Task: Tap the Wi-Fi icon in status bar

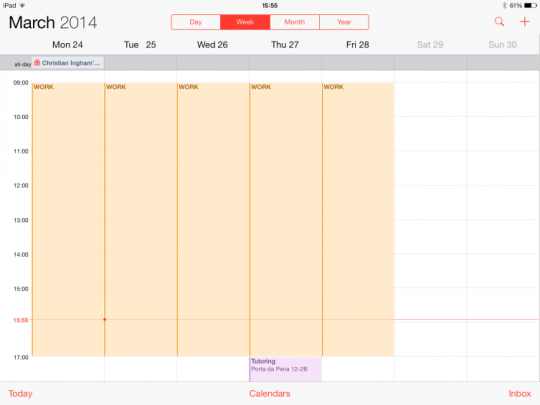Action: point(22,5)
